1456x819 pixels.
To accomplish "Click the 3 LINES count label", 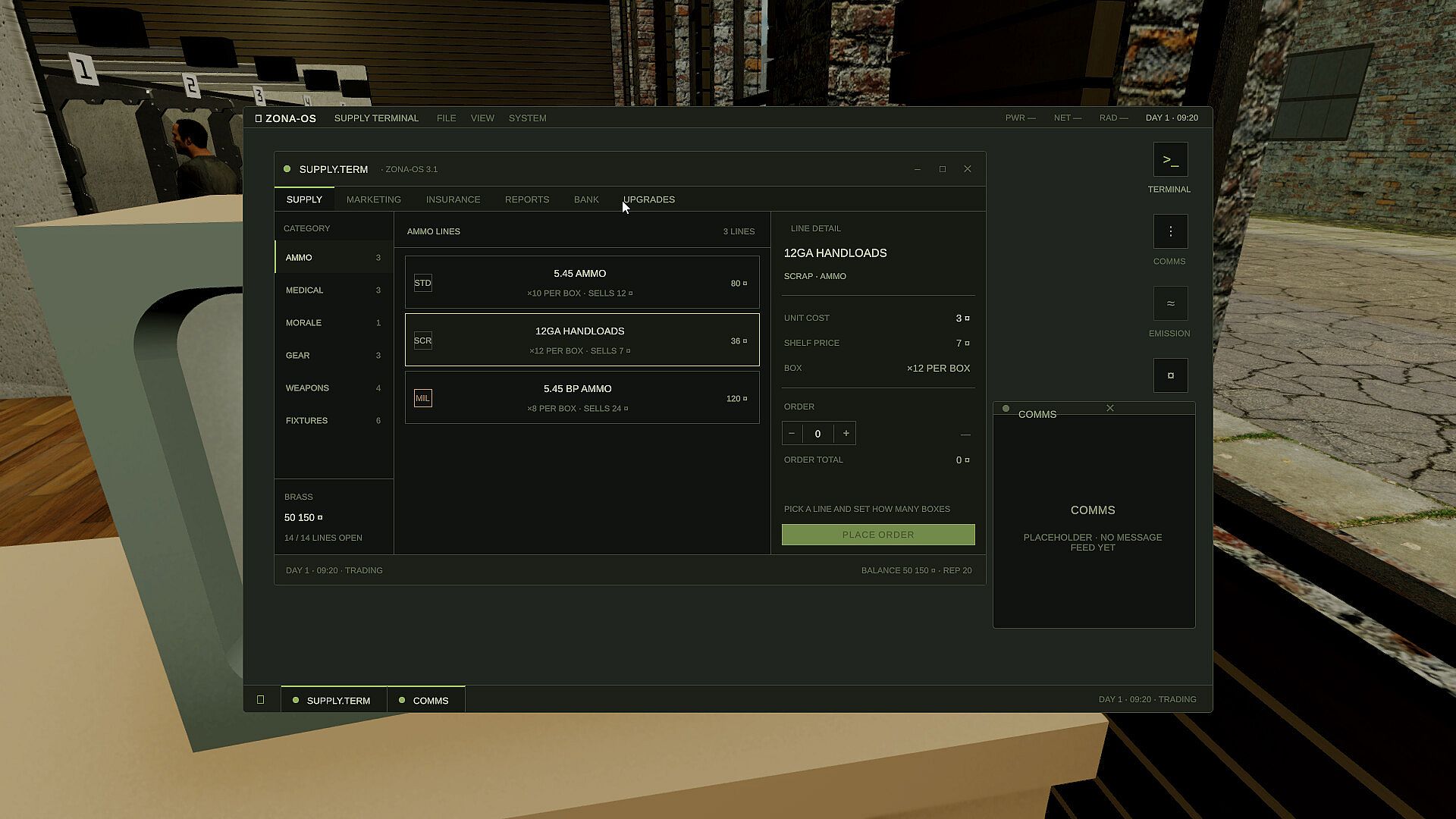I will tap(739, 232).
